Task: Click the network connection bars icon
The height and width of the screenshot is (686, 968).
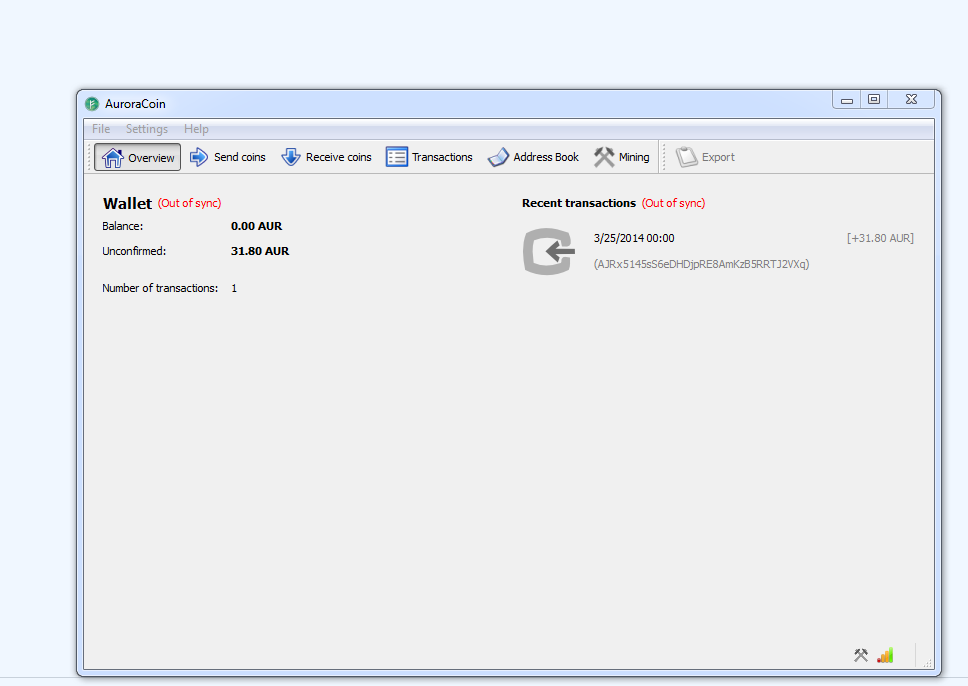Action: pos(885,655)
